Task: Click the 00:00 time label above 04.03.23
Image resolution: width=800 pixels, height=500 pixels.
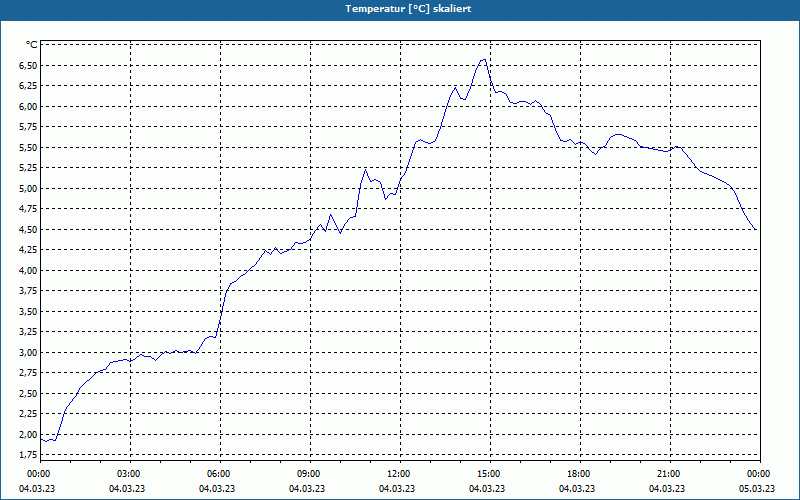Action: pyautogui.click(x=38, y=474)
